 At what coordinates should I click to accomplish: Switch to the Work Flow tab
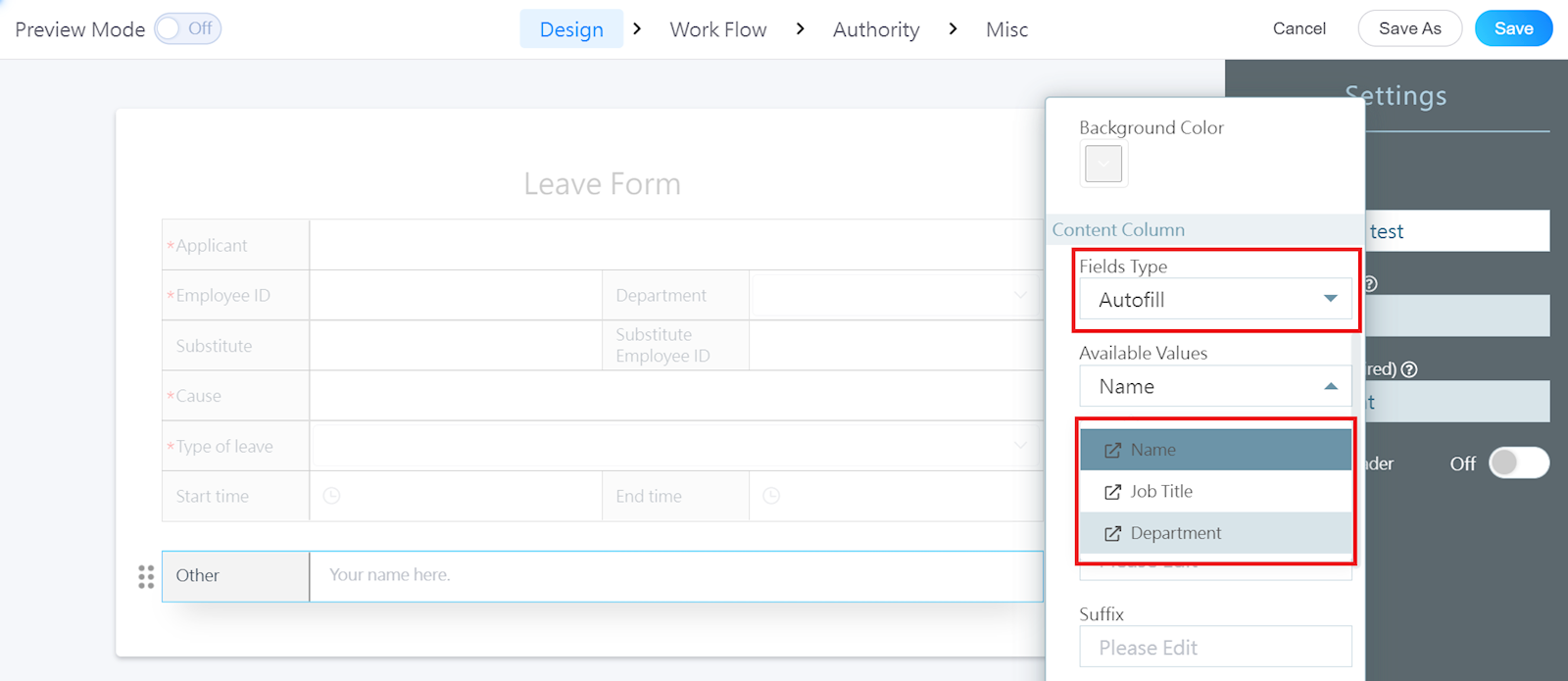718,29
